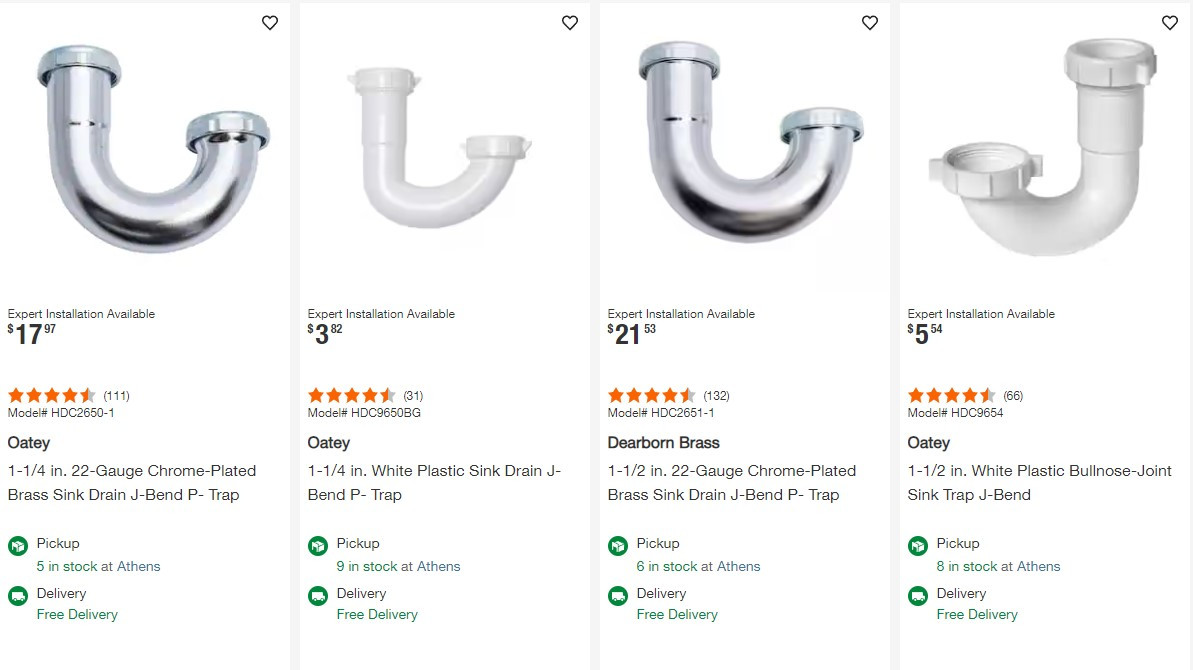The height and width of the screenshot is (670, 1193).
Task: Click heart icon on Bullnose-Joint Sink Trap
Action: pos(1170,23)
